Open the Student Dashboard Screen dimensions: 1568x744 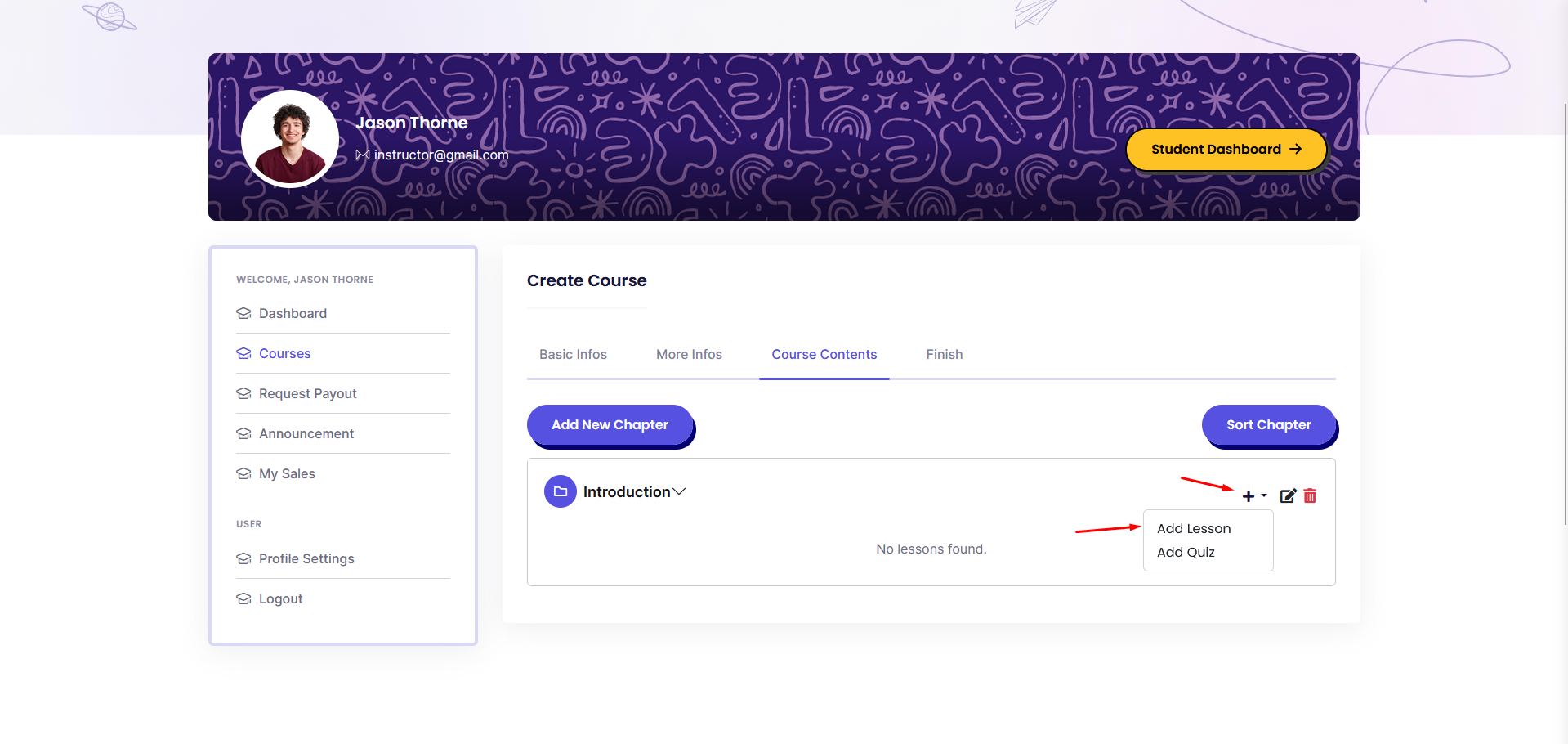[x=1226, y=149]
